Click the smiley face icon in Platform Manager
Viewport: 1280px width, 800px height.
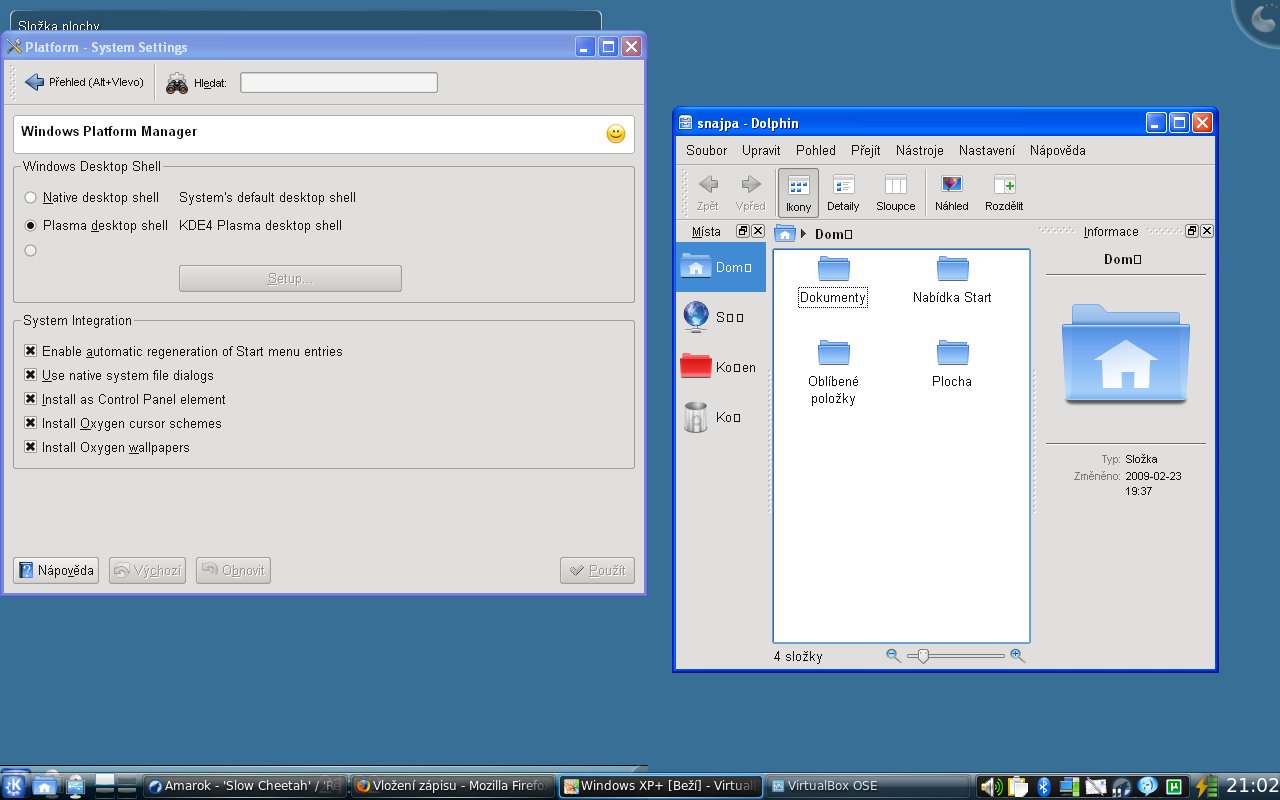[x=616, y=133]
